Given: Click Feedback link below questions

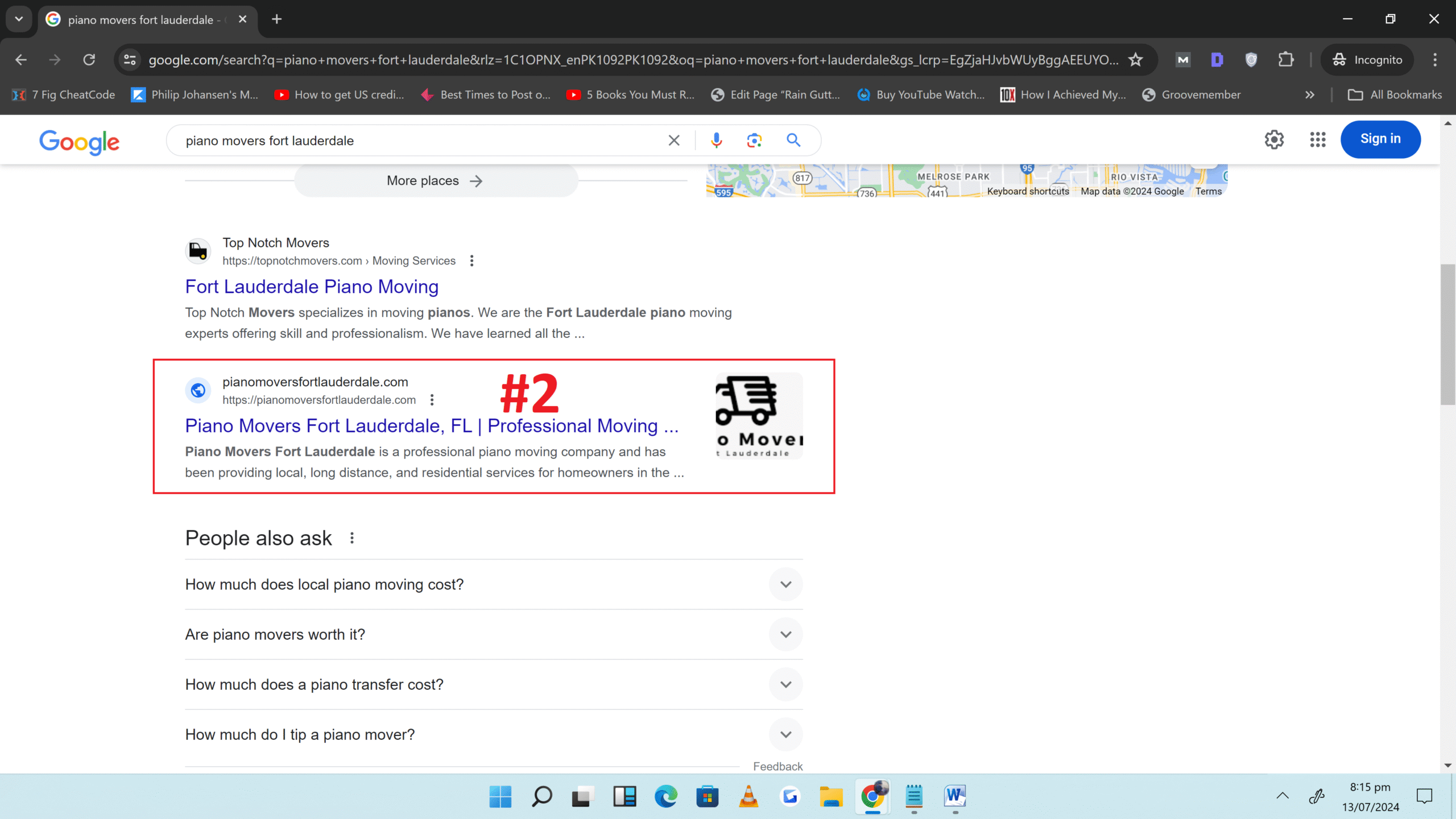Looking at the screenshot, I should pyautogui.click(x=777, y=766).
